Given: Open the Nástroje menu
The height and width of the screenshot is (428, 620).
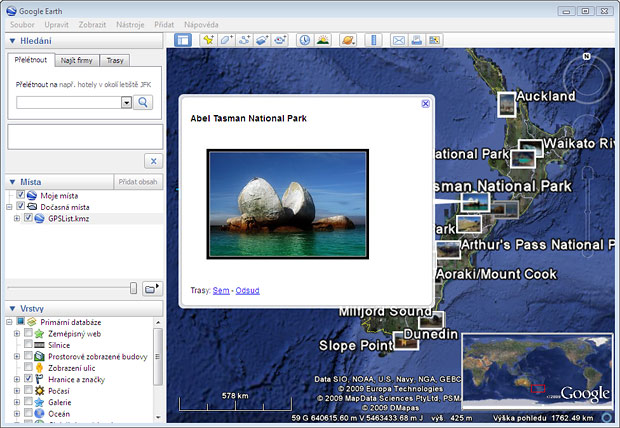Looking at the screenshot, I should (130, 25).
